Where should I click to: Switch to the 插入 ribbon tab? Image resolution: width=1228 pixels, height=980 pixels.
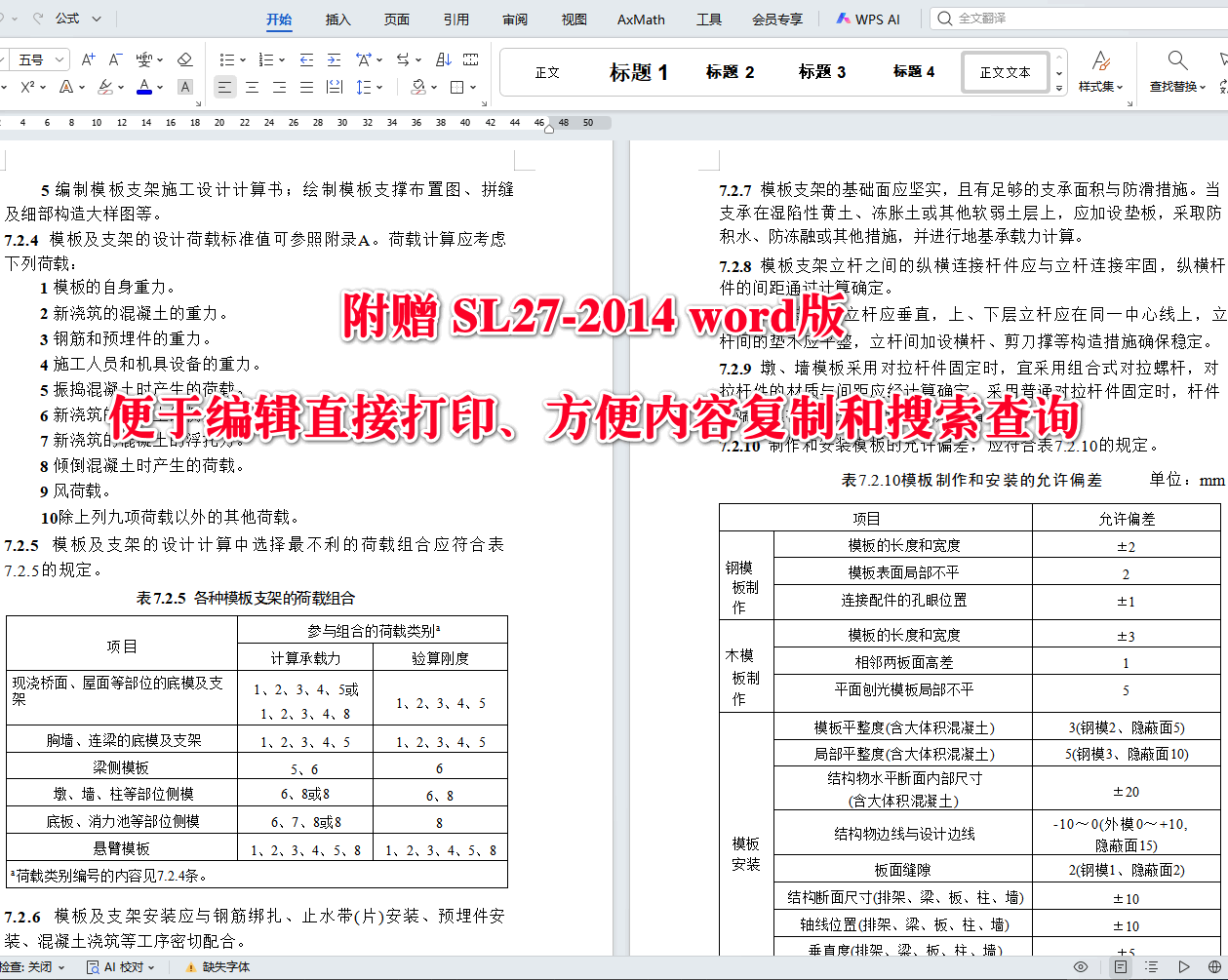(x=337, y=19)
